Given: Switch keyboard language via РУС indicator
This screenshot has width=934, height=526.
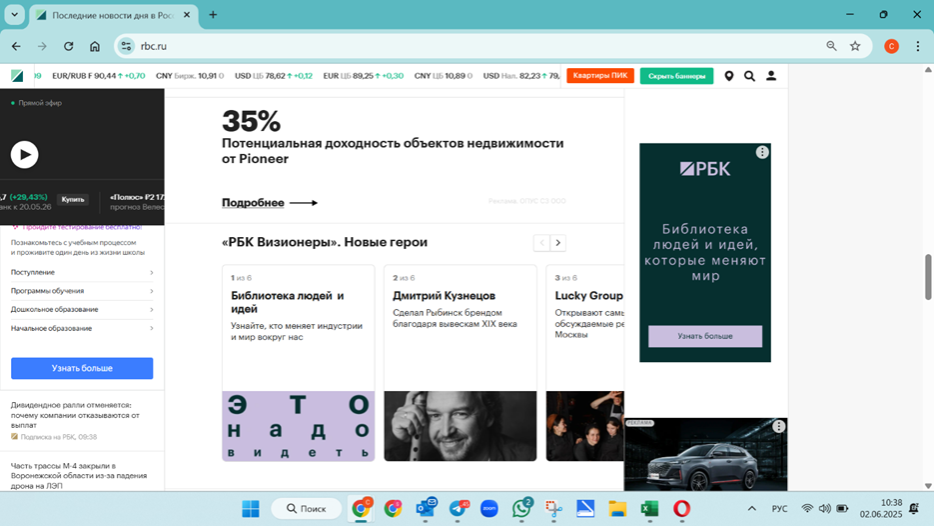Looking at the screenshot, I should pyautogui.click(x=780, y=509).
